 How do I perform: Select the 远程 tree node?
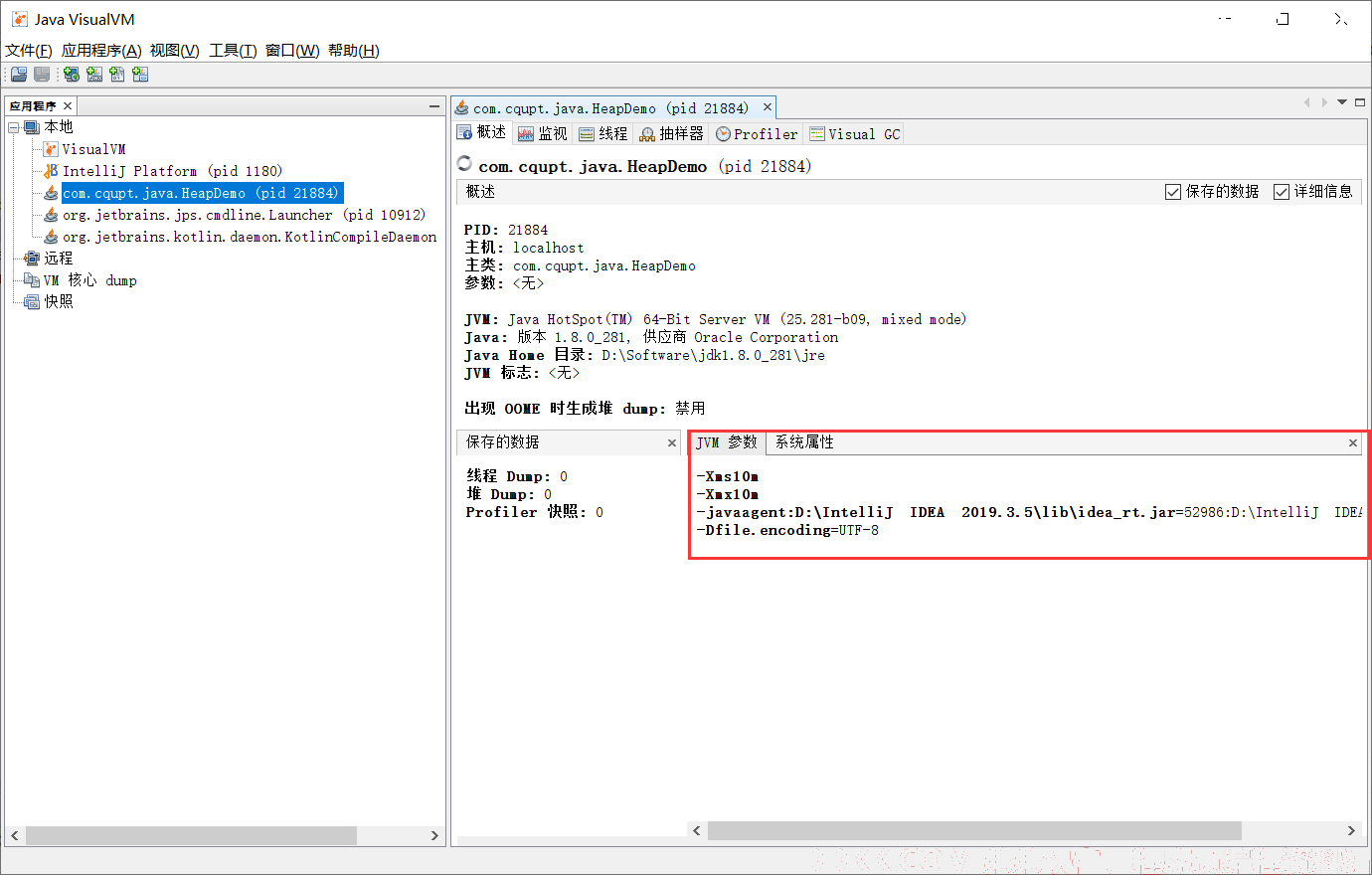click(59, 259)
